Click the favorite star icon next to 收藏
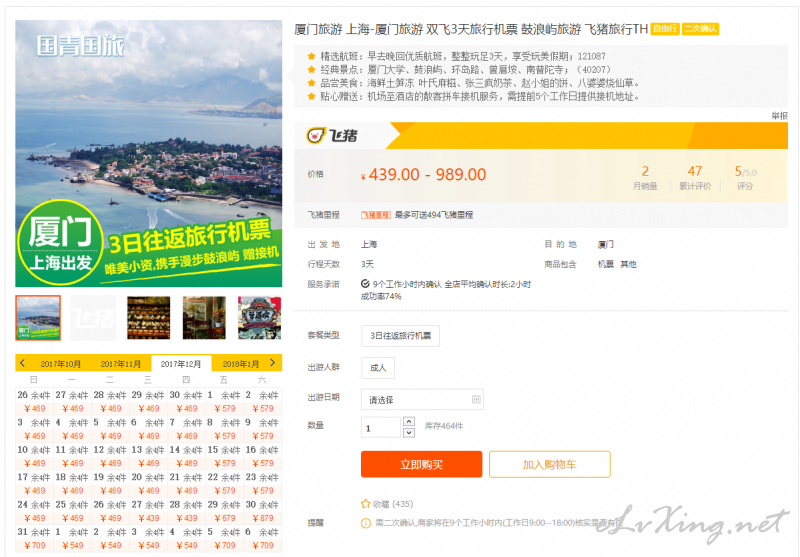Viewport: 800px width, 557px height. pos(365,504)
